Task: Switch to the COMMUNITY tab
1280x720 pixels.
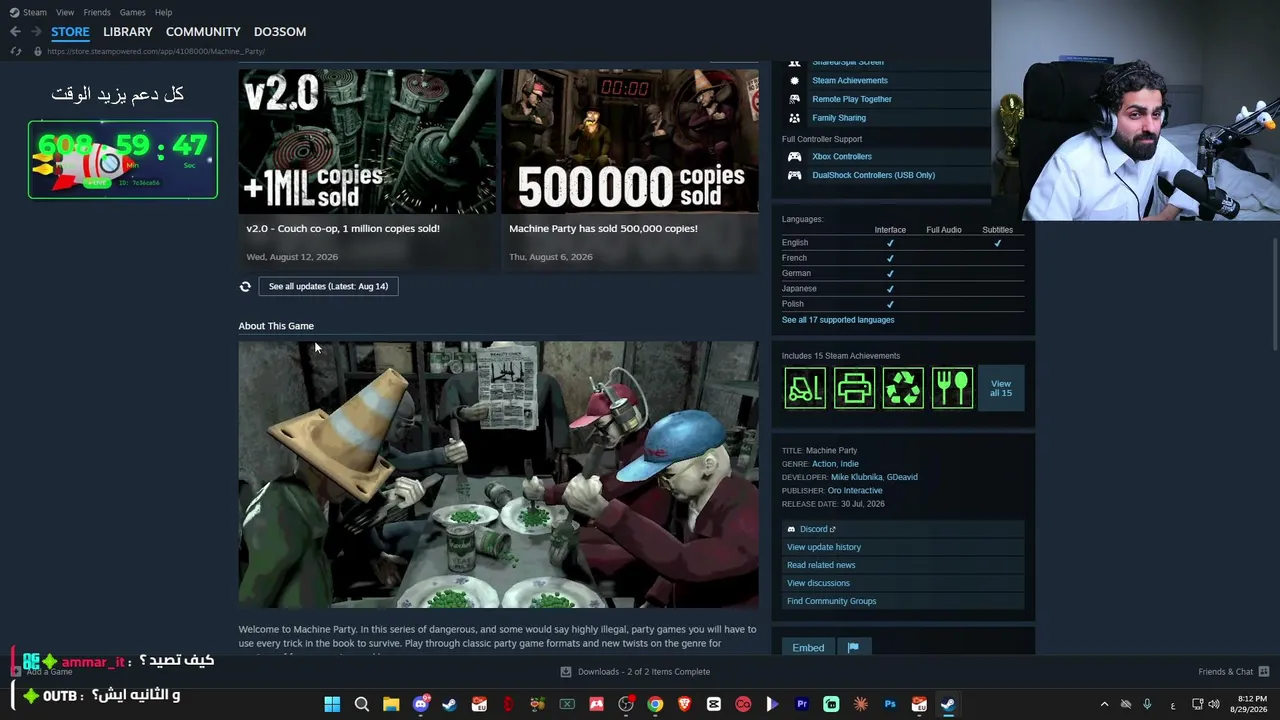Action: pyautogui.click(x=203, y=32)
